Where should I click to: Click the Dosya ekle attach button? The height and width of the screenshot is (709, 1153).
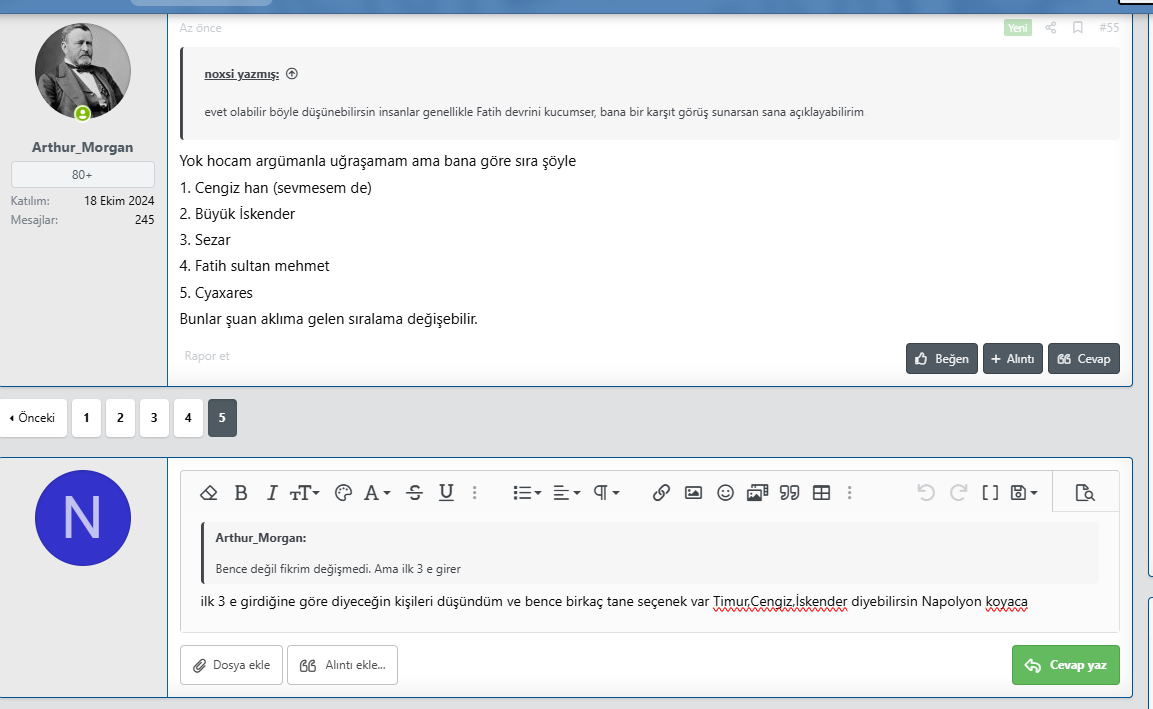point(231,665)
